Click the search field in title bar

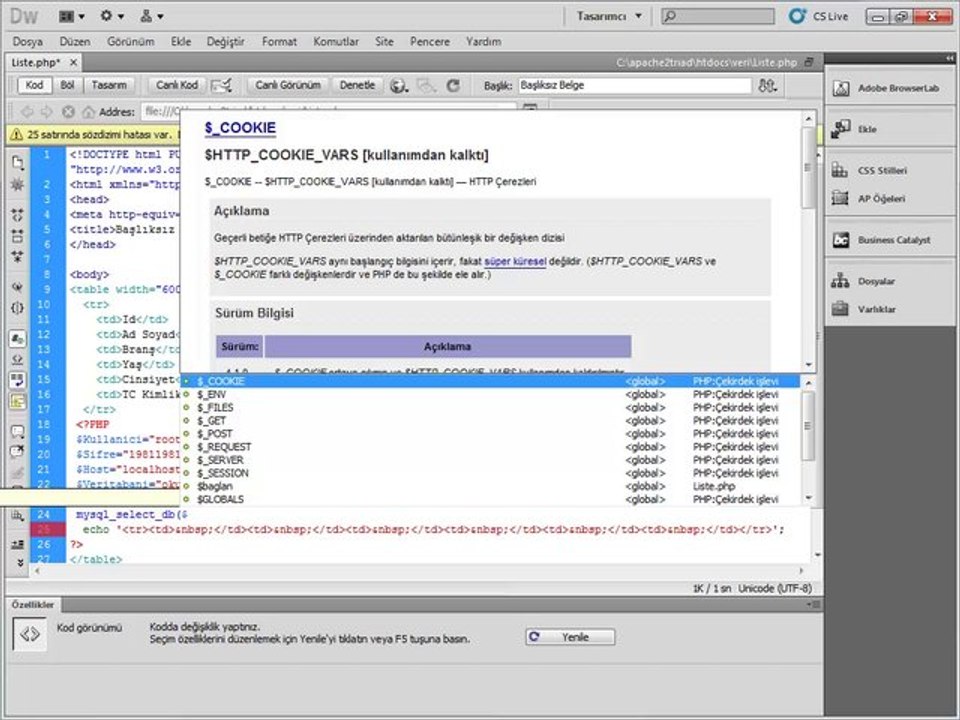pos(718,17)
